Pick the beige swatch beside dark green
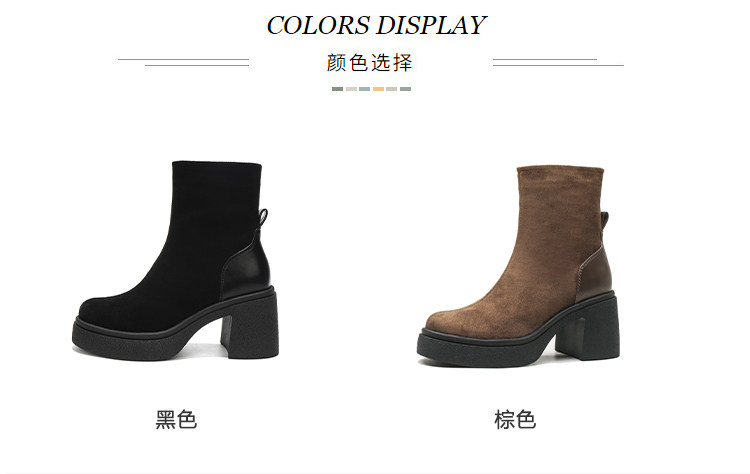 351,89
